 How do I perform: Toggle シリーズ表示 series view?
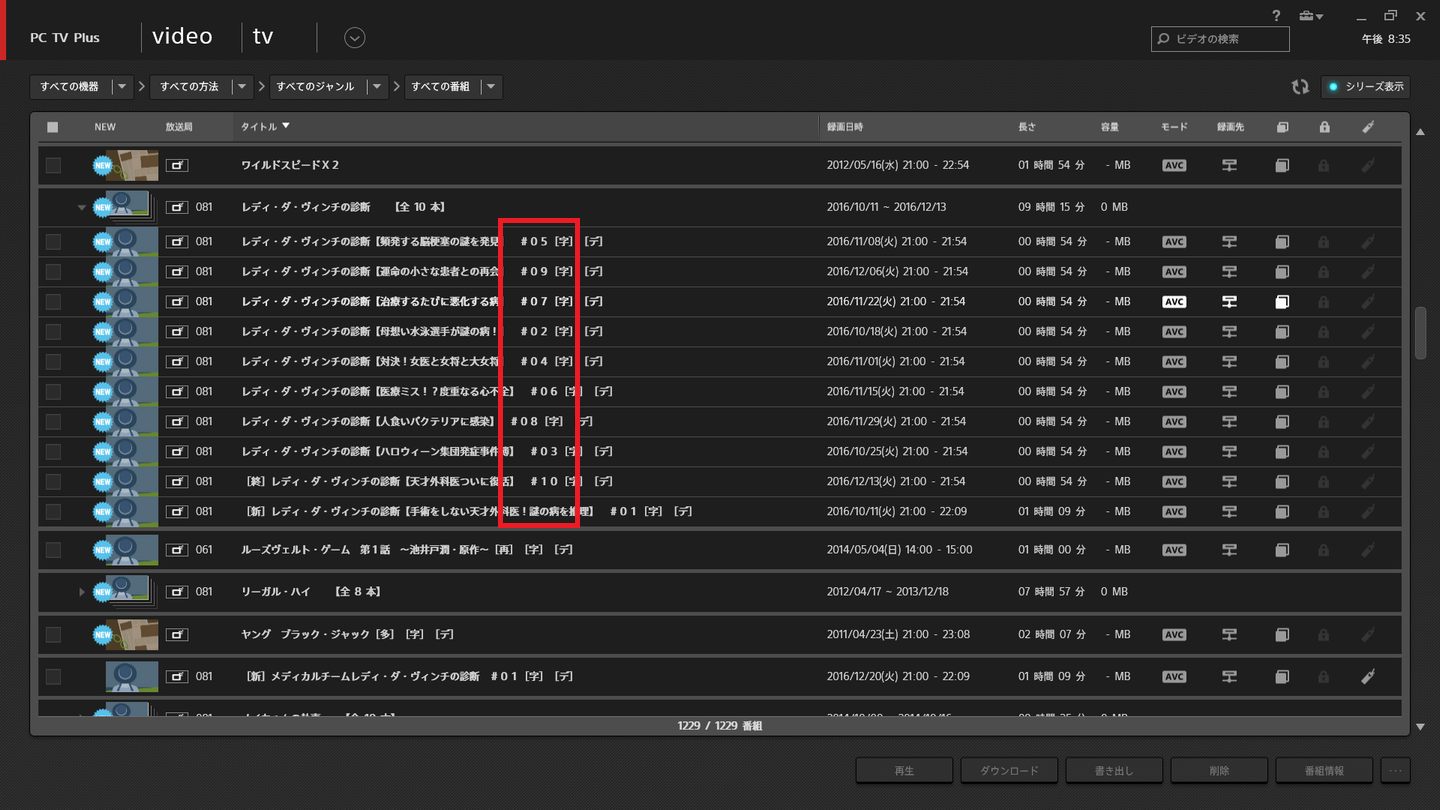point(1366,87)
